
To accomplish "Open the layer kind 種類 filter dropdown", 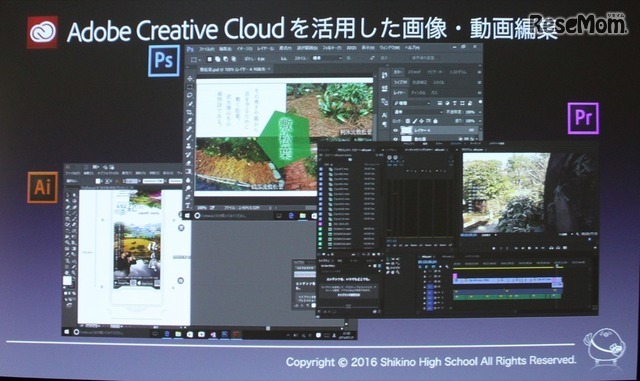I will click(412, 103).
